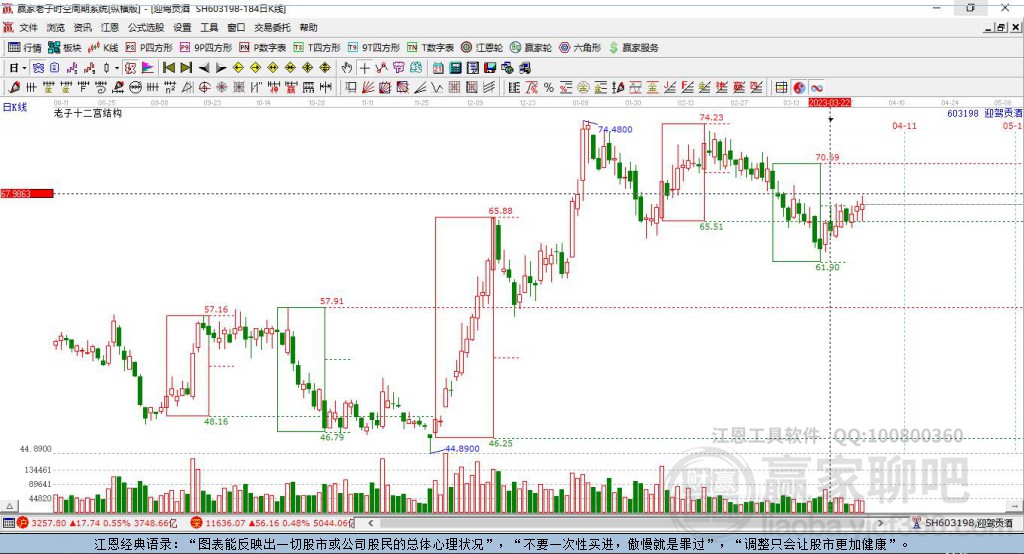Click the save floppy disk icon
1024x554 pixels.
[490, 68]
